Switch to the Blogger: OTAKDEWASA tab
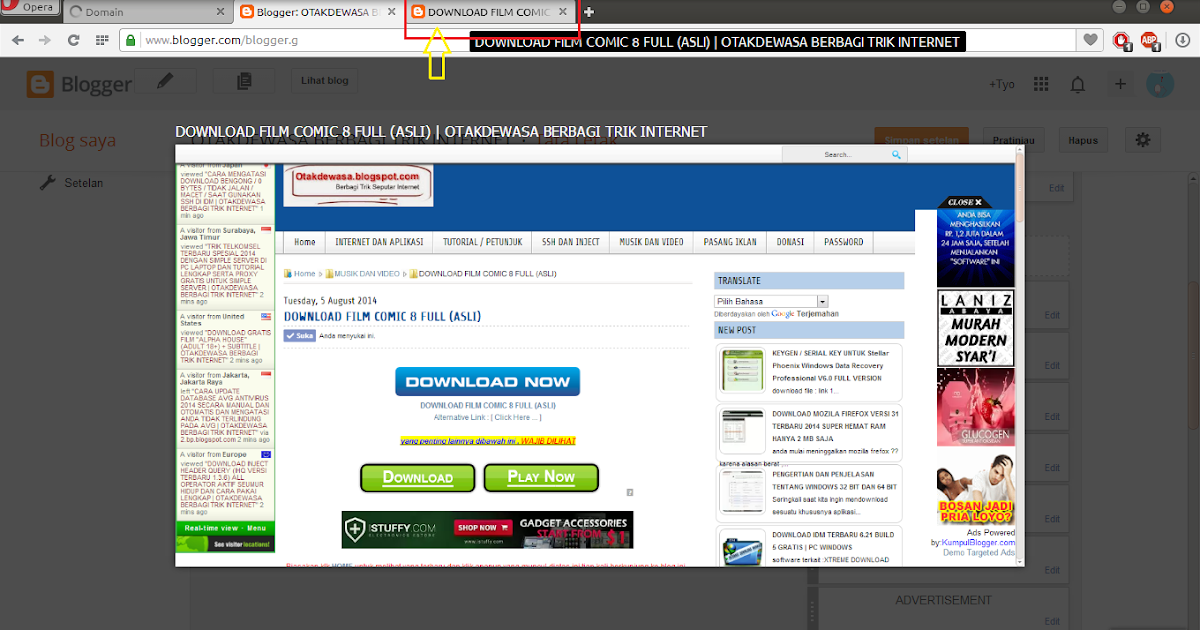 [x=317, y=12]
